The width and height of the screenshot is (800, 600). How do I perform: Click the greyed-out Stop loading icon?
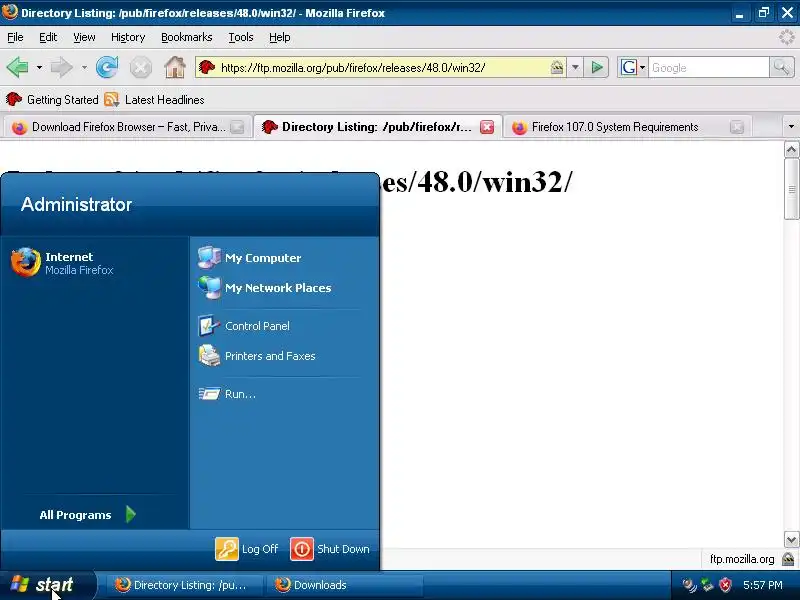pyautogui.click(x=140, y=67)
